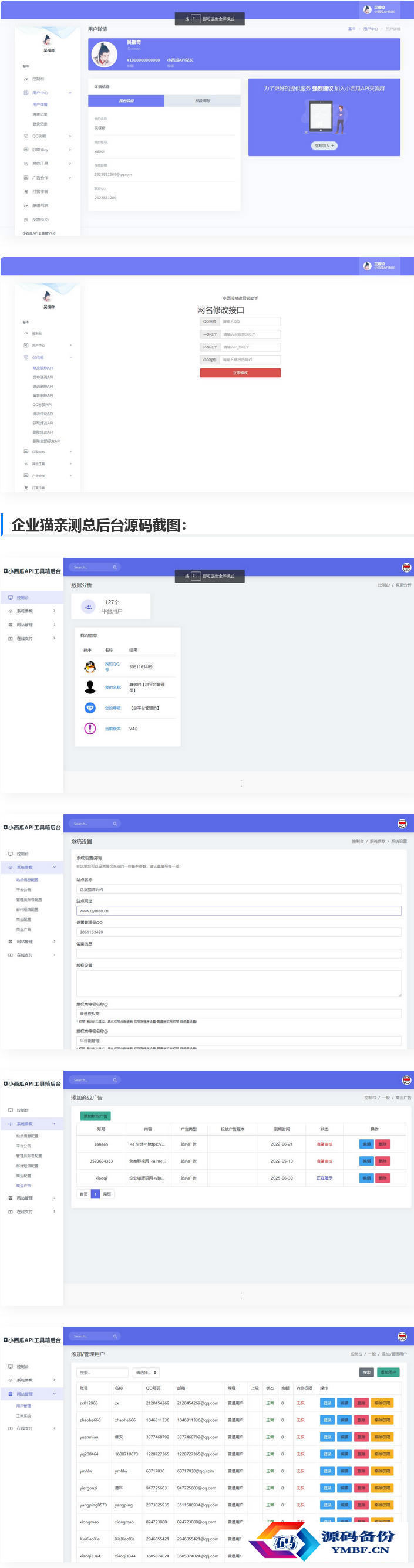This screenshot has height=1568, width=414.
Task: Click 在线支付 icon in 数据分析 page sidebar
Action: click(11, 639)
